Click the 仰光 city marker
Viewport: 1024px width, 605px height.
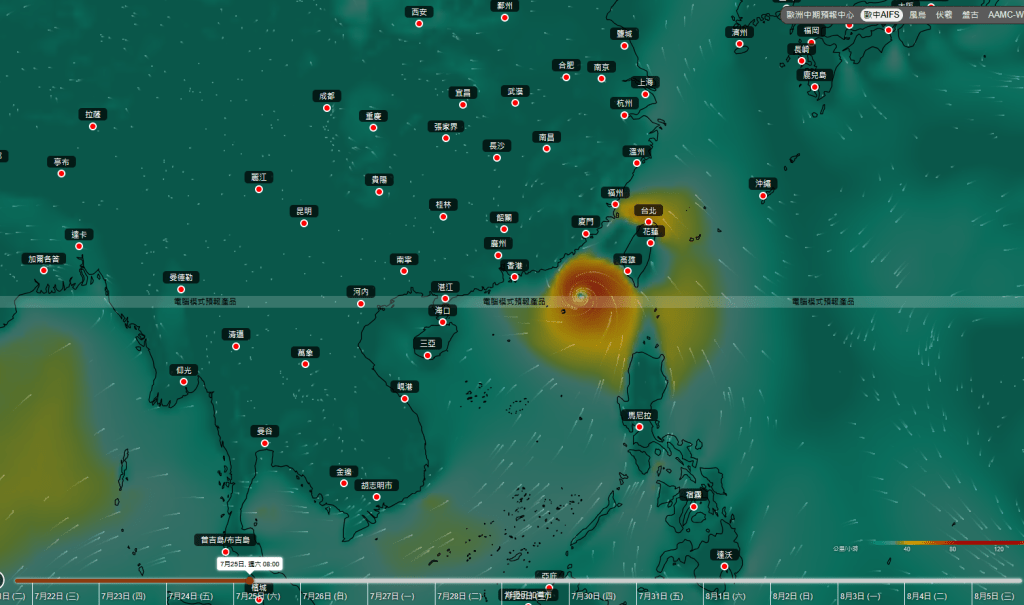184,381
